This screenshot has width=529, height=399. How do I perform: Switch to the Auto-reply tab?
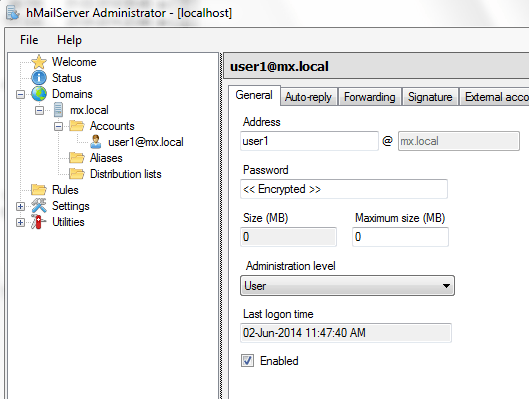[308, 97]
